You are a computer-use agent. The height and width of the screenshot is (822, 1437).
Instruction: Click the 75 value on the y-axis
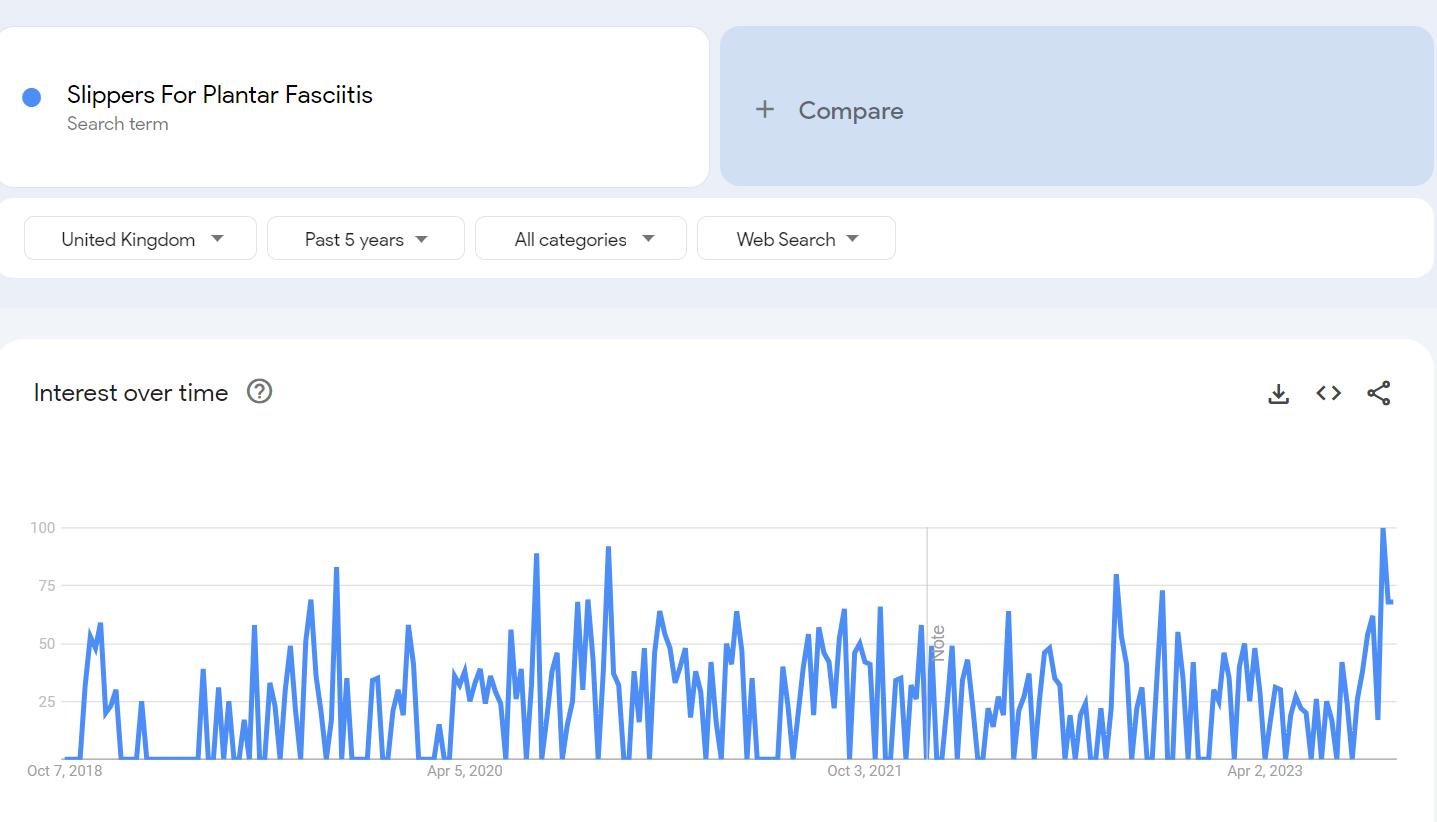tap(46, 585)
